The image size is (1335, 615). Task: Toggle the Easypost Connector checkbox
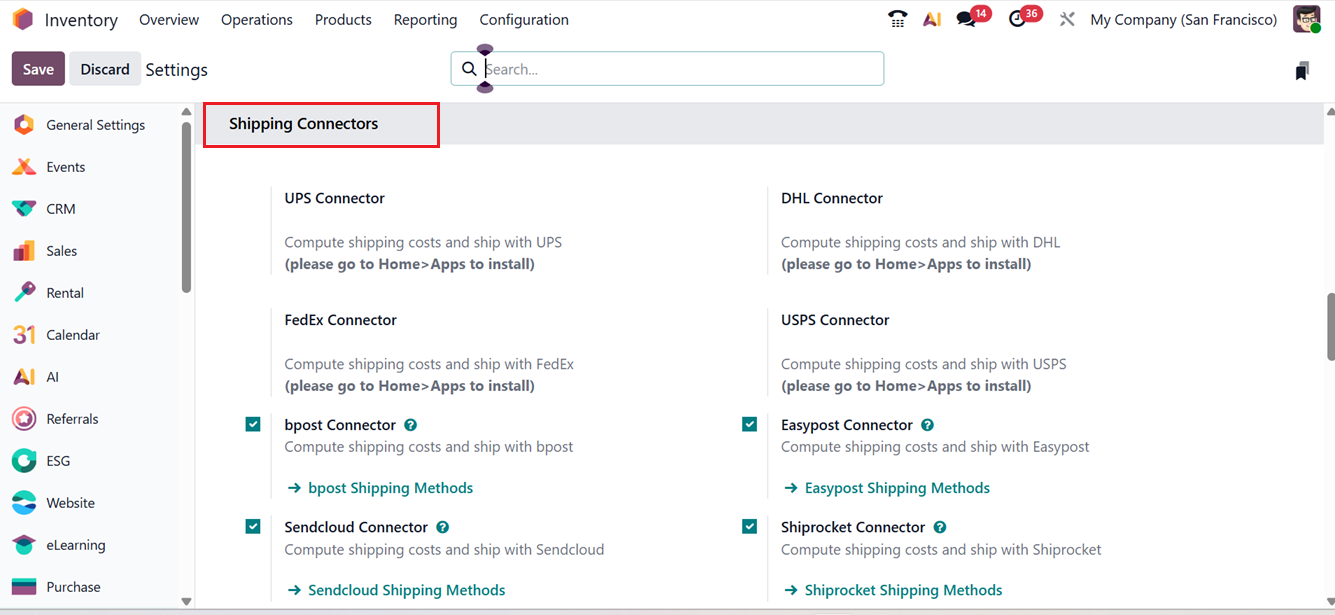click(x=750, y=425)
